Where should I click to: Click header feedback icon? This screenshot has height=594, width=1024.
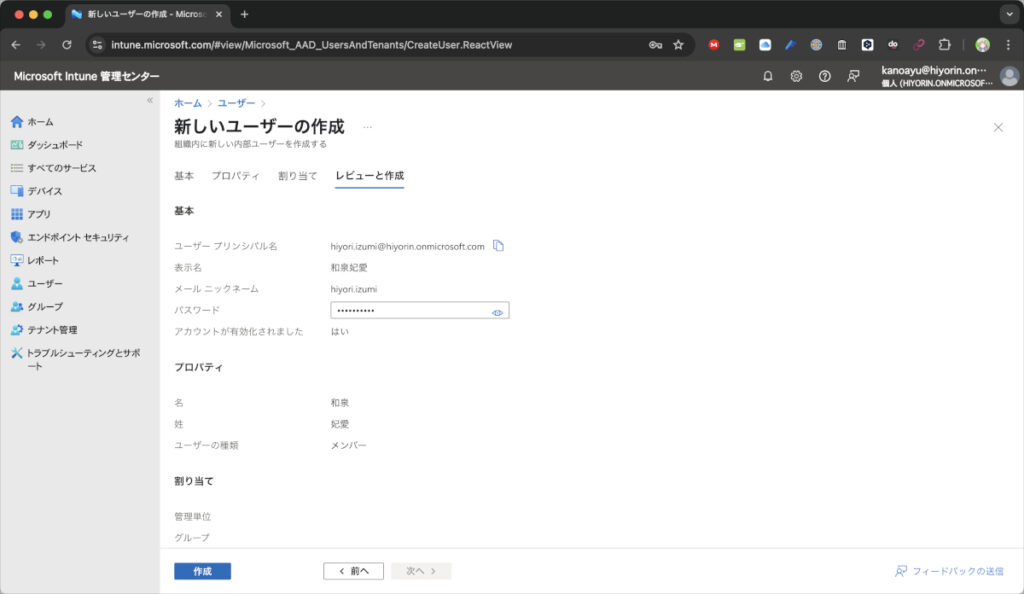[x=853, y=76]
